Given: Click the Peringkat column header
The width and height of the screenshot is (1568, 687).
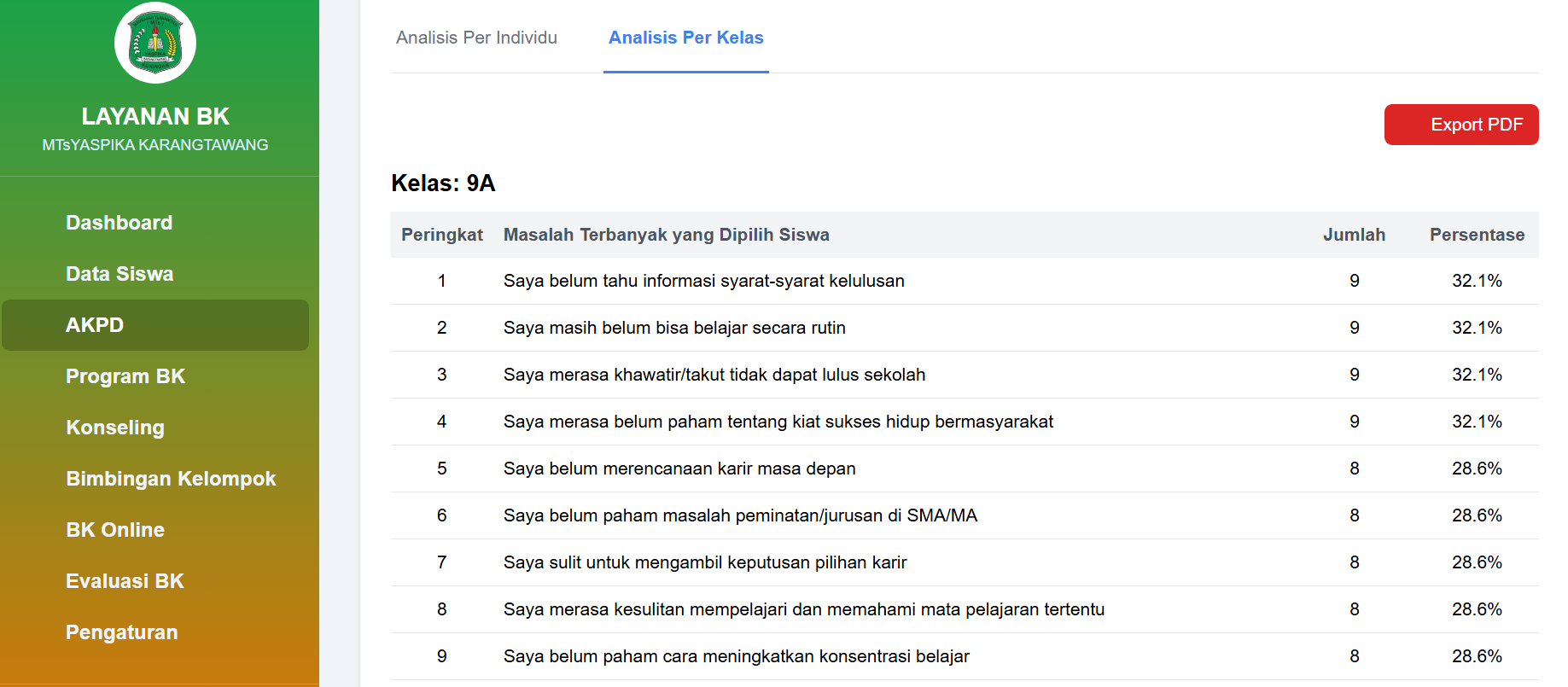Looking at the screenshot, I should [x=442, y=235].
